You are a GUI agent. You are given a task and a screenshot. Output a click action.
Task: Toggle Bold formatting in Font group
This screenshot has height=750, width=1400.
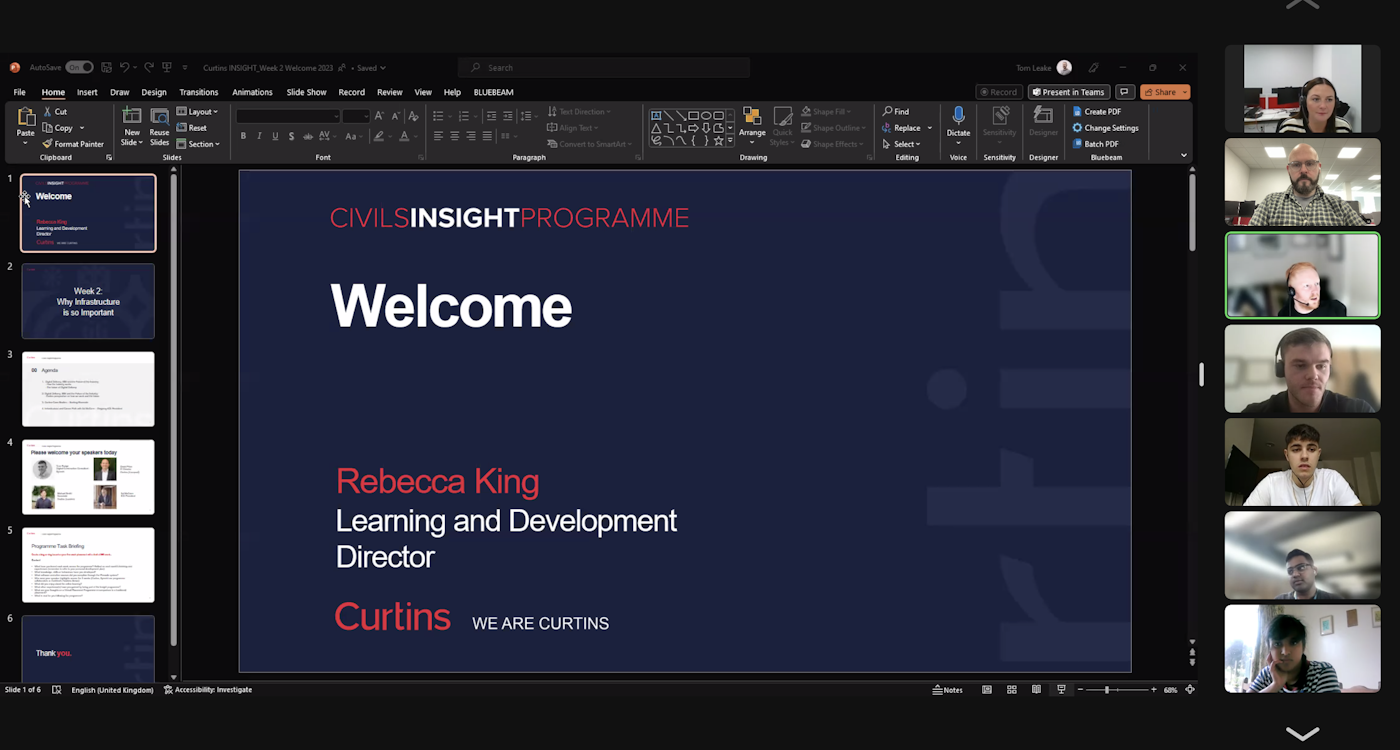pos(243,136)
